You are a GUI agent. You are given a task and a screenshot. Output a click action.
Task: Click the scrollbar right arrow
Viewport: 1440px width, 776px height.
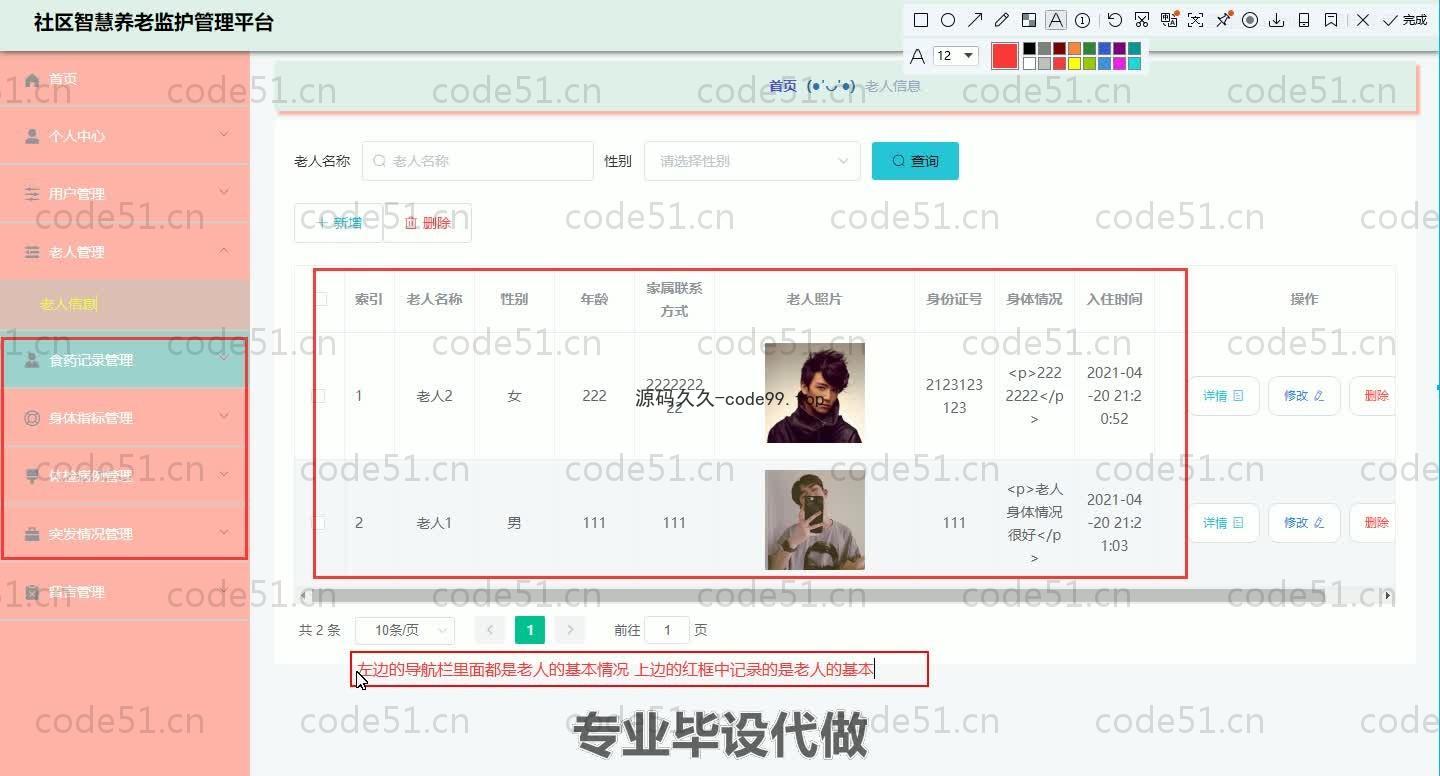(x=1388, y=596)
